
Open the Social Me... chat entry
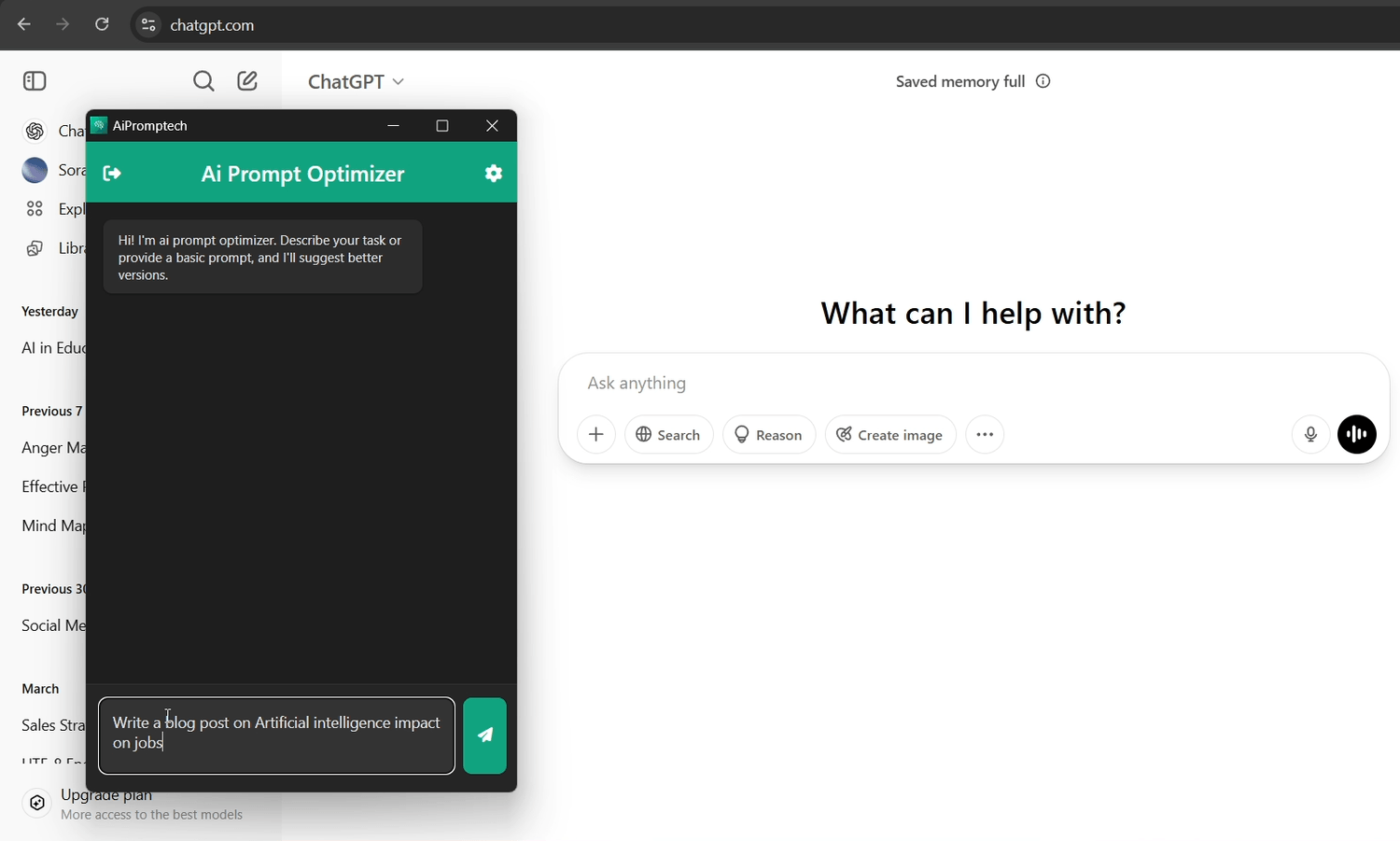(53, 626)
